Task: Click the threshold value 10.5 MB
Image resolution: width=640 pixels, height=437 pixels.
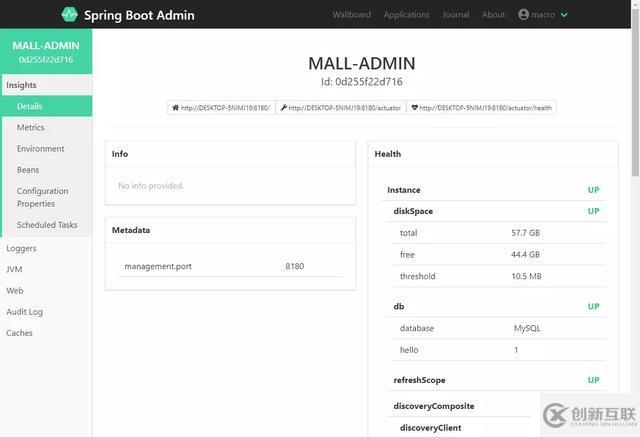Action: [527, 276]
